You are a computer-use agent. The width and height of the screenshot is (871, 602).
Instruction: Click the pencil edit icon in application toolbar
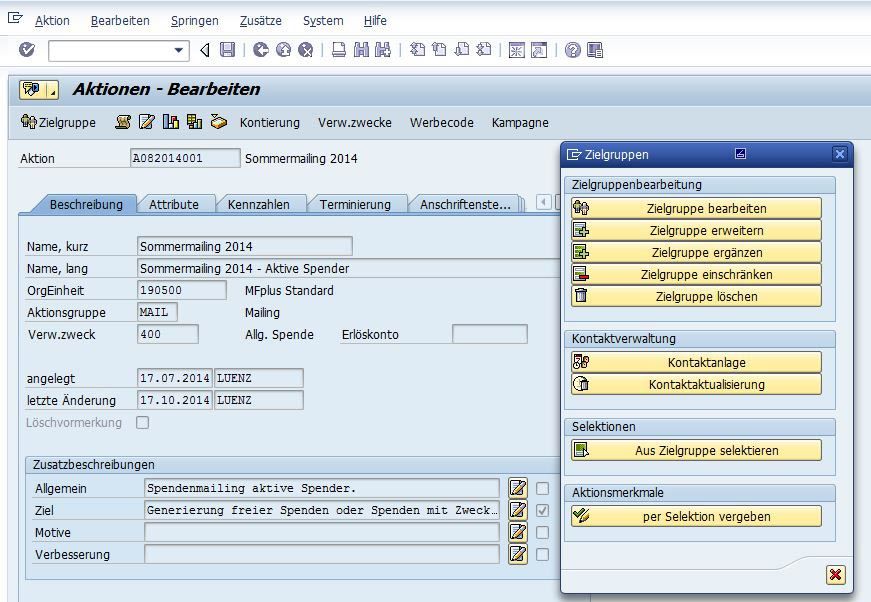click(x=147, y=122)
